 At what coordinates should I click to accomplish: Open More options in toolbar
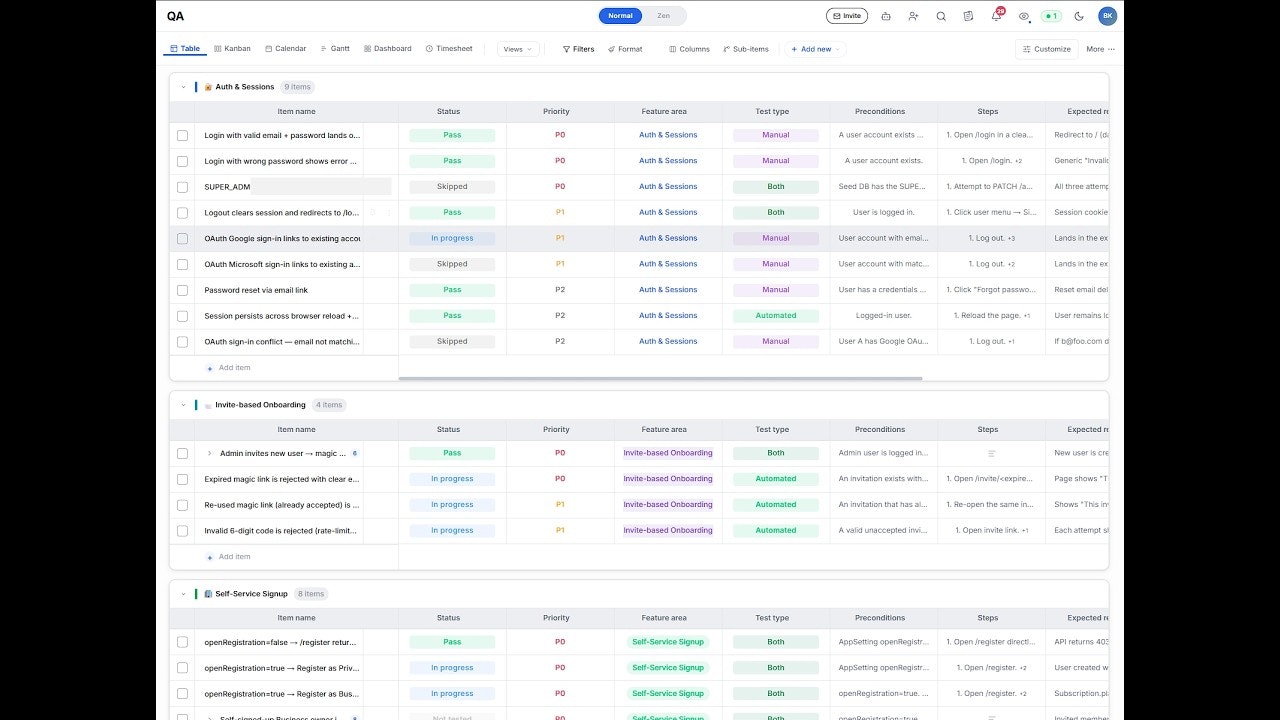(x=1100, y=49)
